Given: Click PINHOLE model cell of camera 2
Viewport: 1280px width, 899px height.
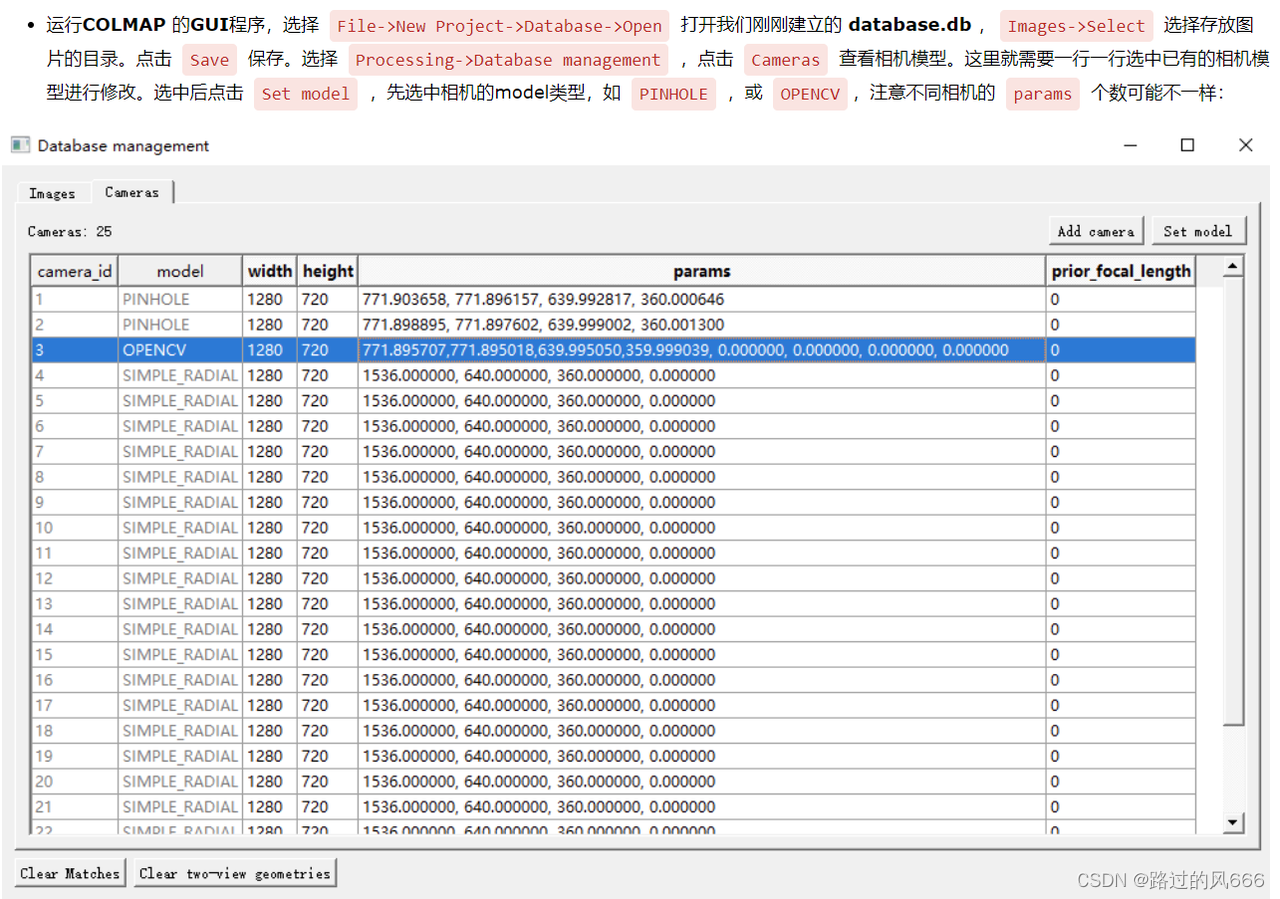Looking at the screenshot, I should (x=180, y=325).
